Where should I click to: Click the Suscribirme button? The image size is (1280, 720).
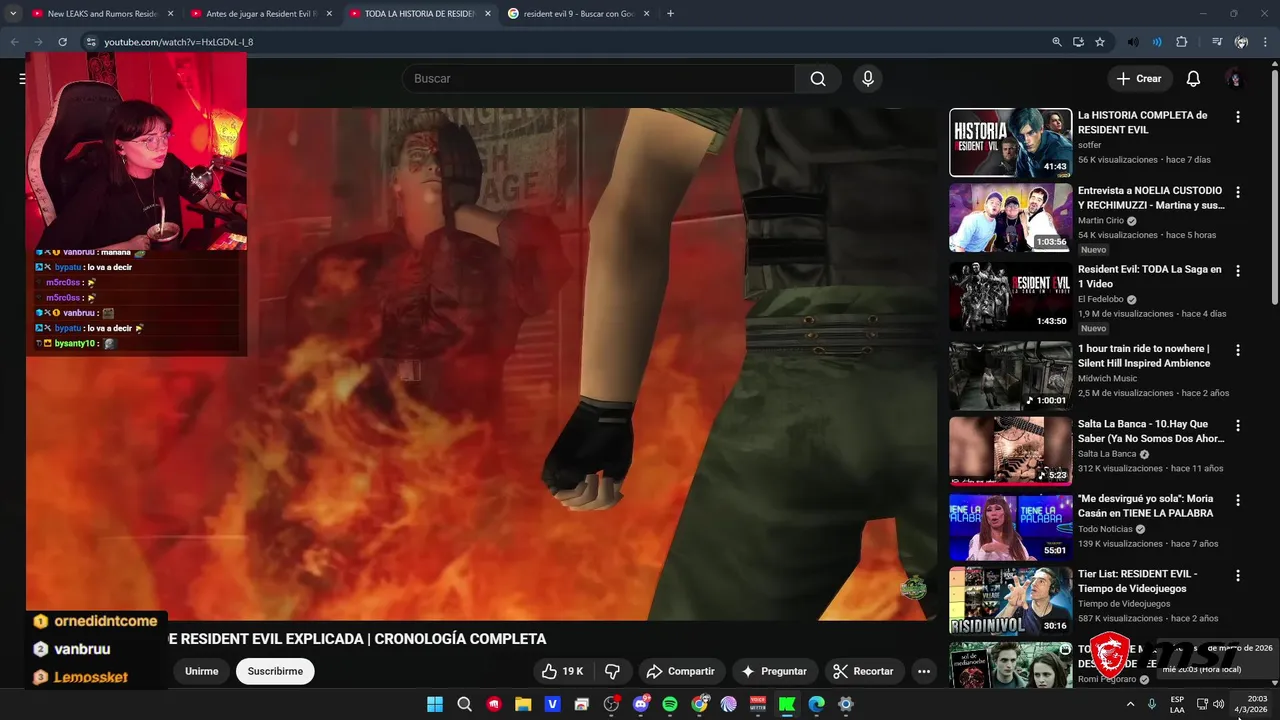(275, 671)
